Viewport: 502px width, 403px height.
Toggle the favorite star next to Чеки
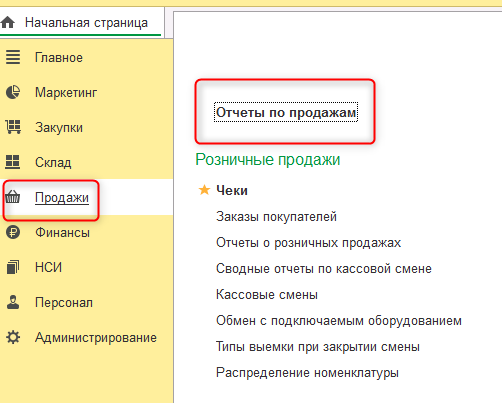204,190
